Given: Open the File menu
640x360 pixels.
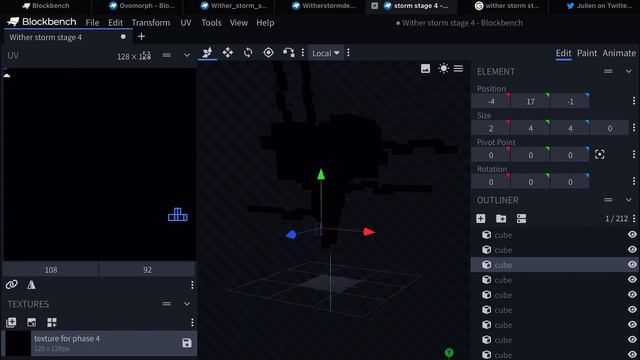Looking at the screenshot, I should point(92,23).
